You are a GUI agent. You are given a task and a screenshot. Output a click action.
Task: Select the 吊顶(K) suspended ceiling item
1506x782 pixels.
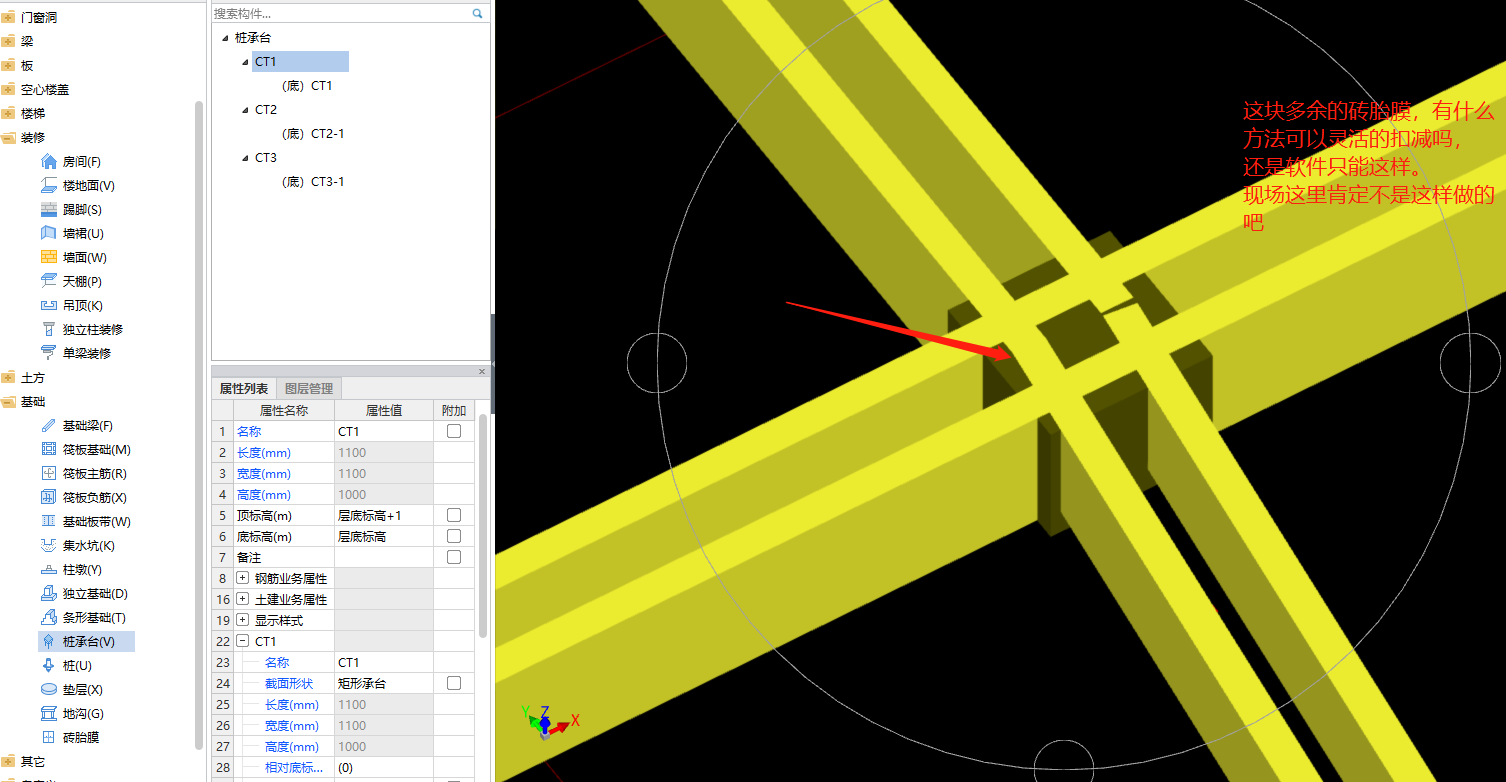point(70,306)
